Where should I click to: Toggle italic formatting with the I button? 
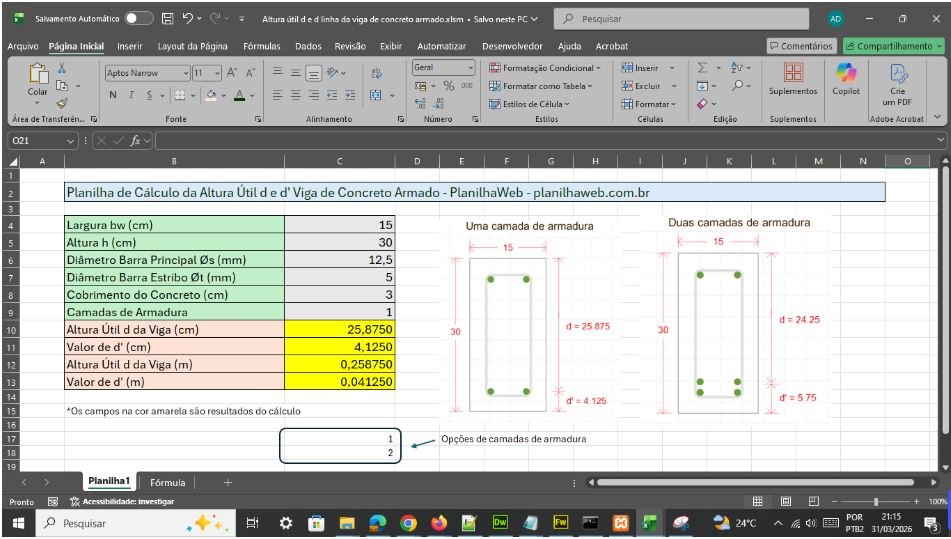click(130, 95)
